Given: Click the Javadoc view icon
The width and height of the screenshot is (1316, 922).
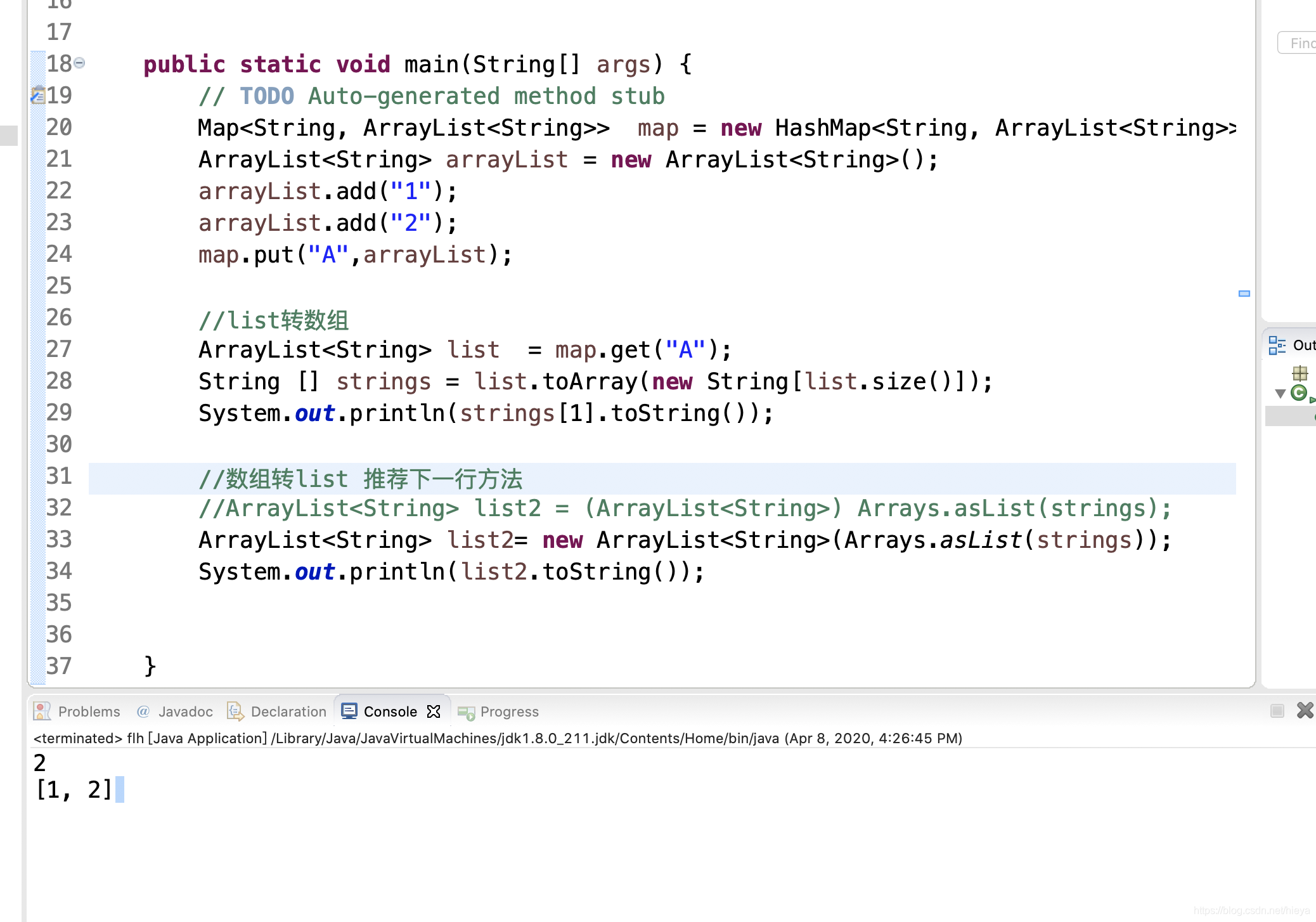Looking at the screenshot, I should click(x=143, y=711).
